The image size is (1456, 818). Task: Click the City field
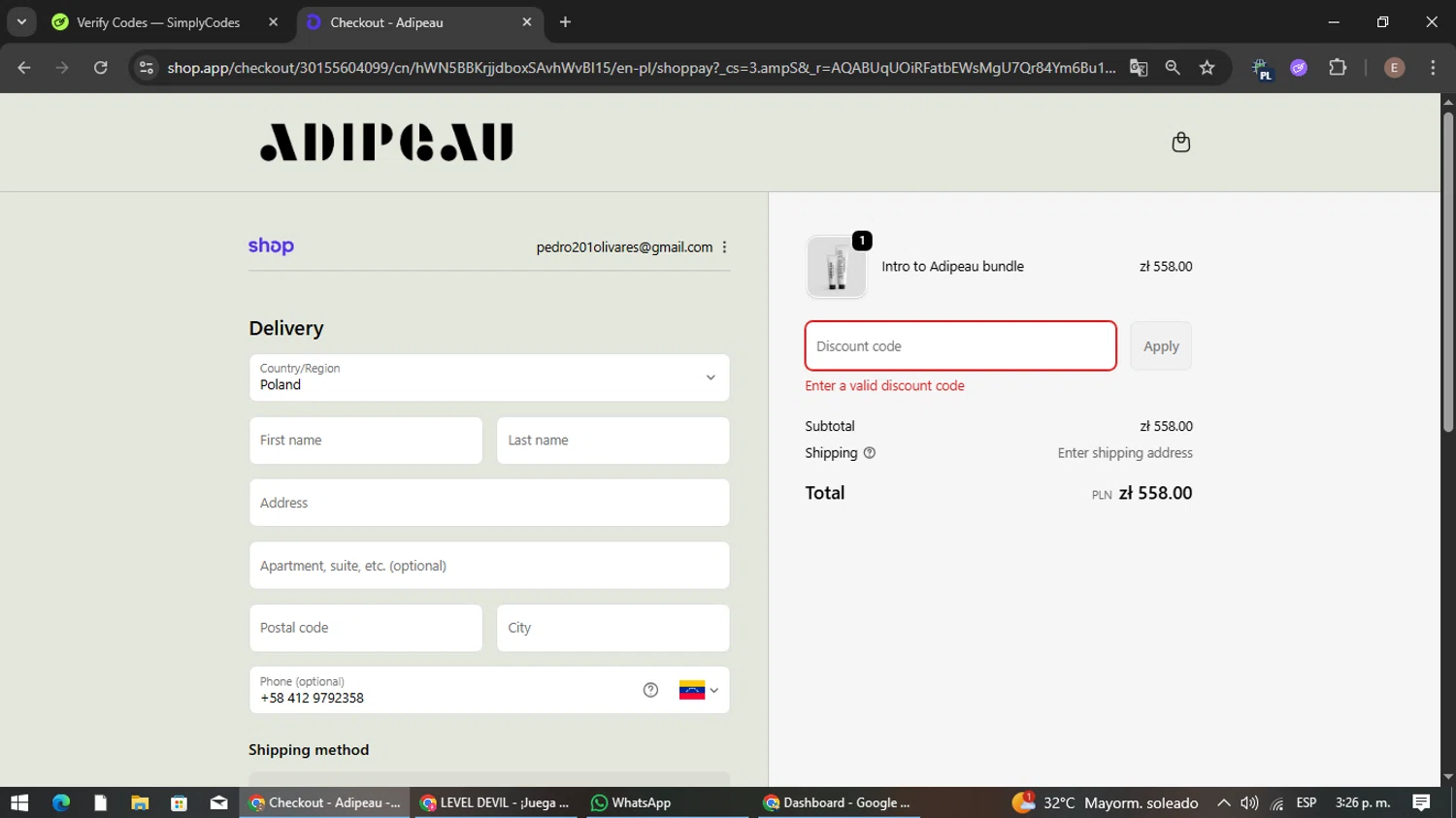tap(613, 628)
